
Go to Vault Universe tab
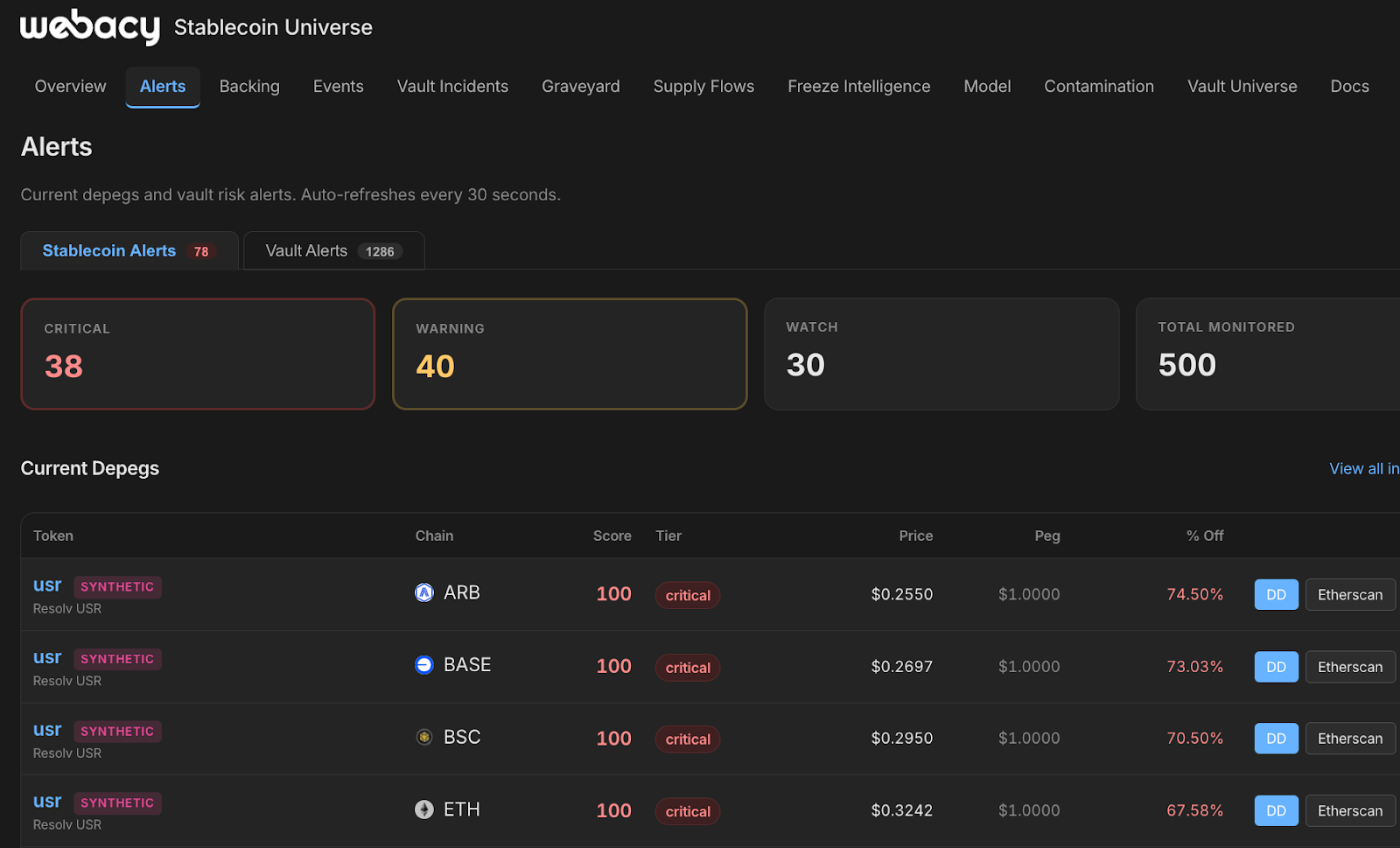1242,87
